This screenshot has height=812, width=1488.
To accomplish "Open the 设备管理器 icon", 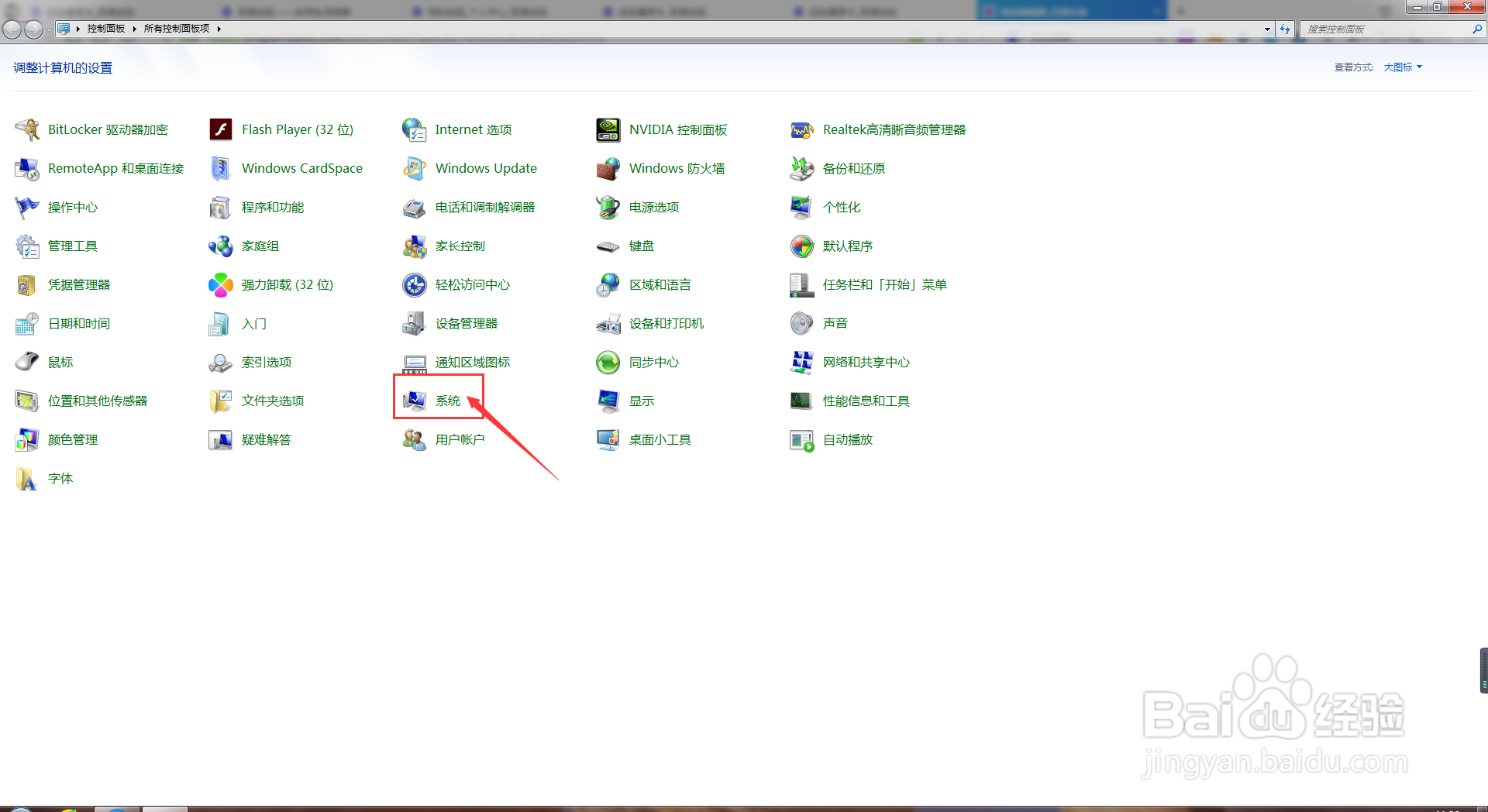I will point(415,323).
